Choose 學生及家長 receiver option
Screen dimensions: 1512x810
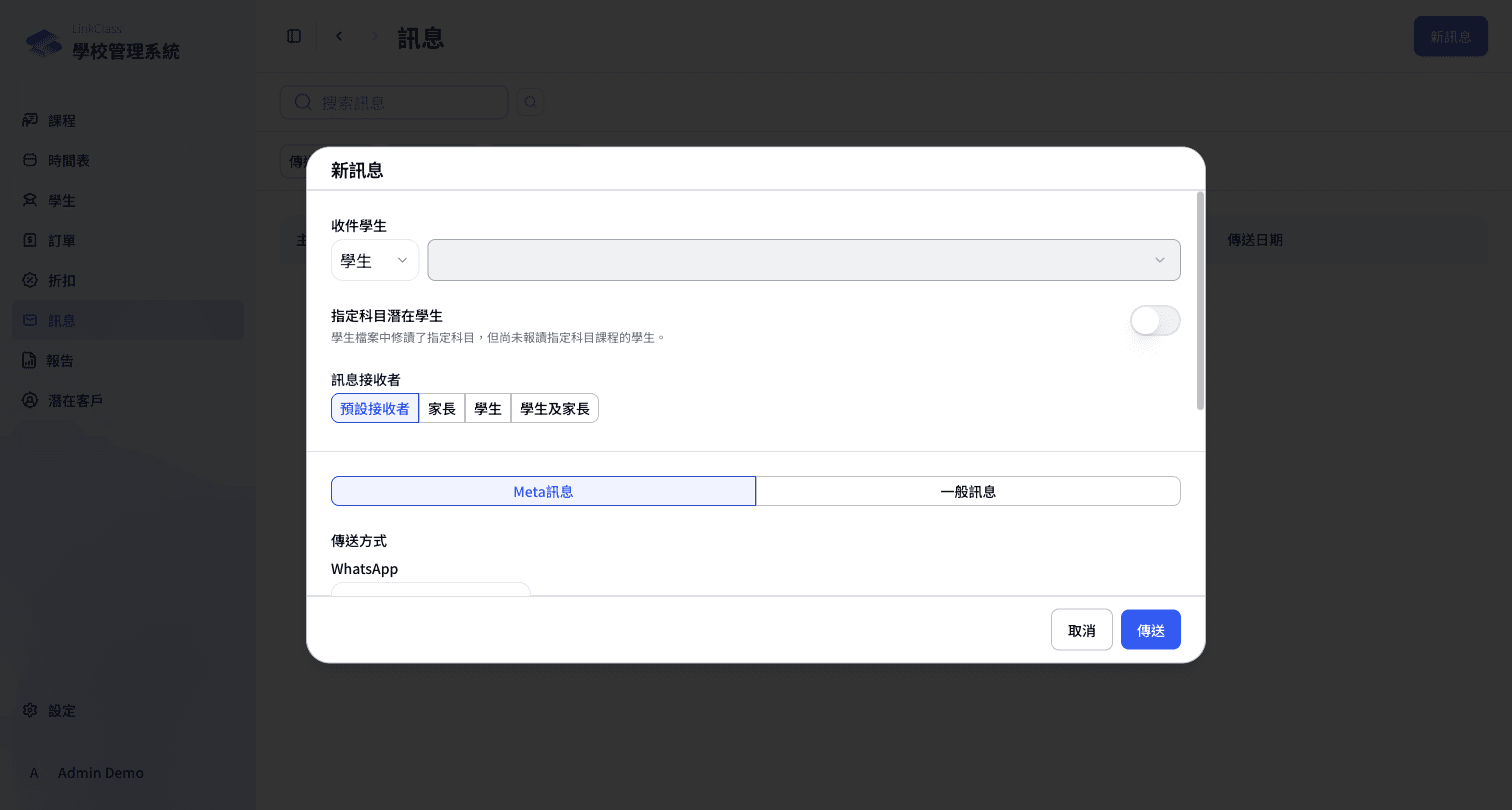[x=555, y=408]
